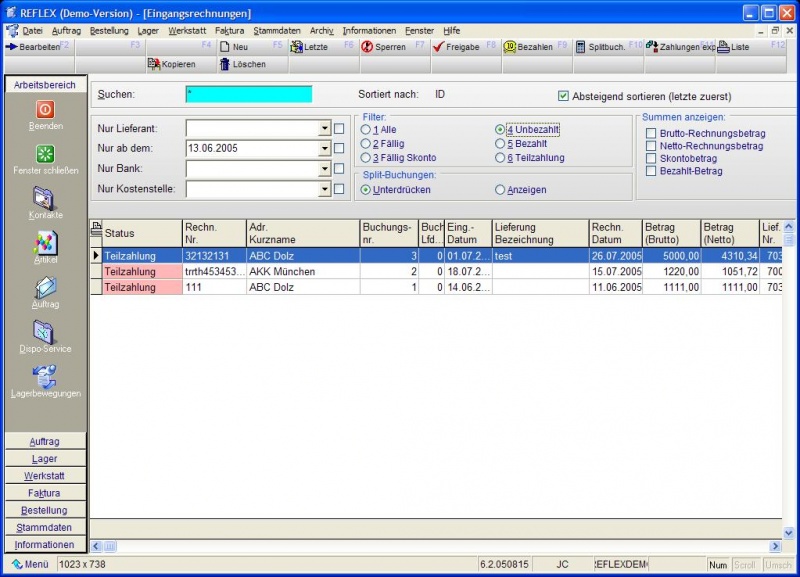Click the Fenster schließen sidebar icon
800x577 pixels.
tap(45, 154)
